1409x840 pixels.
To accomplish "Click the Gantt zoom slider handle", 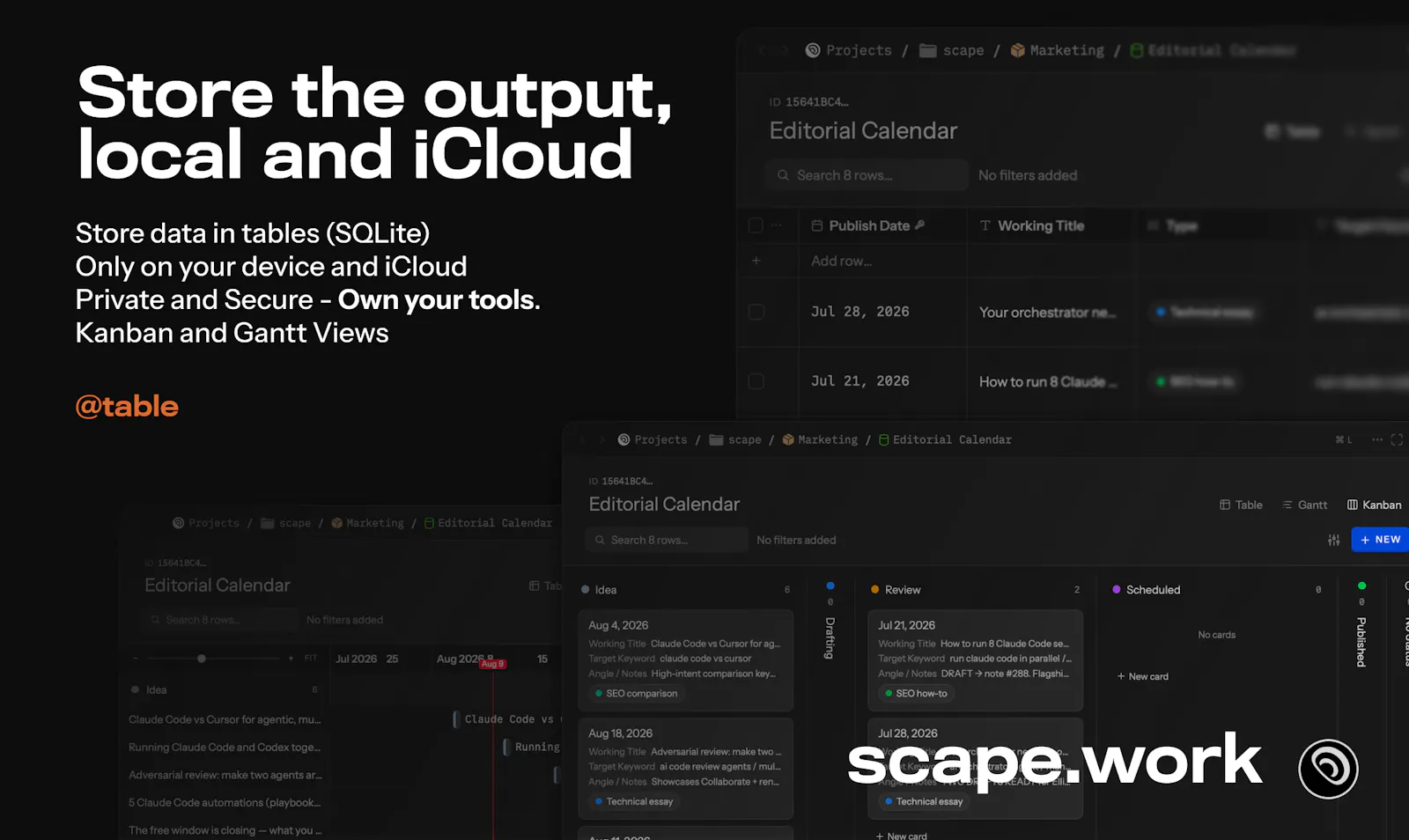I will point(202,659).
